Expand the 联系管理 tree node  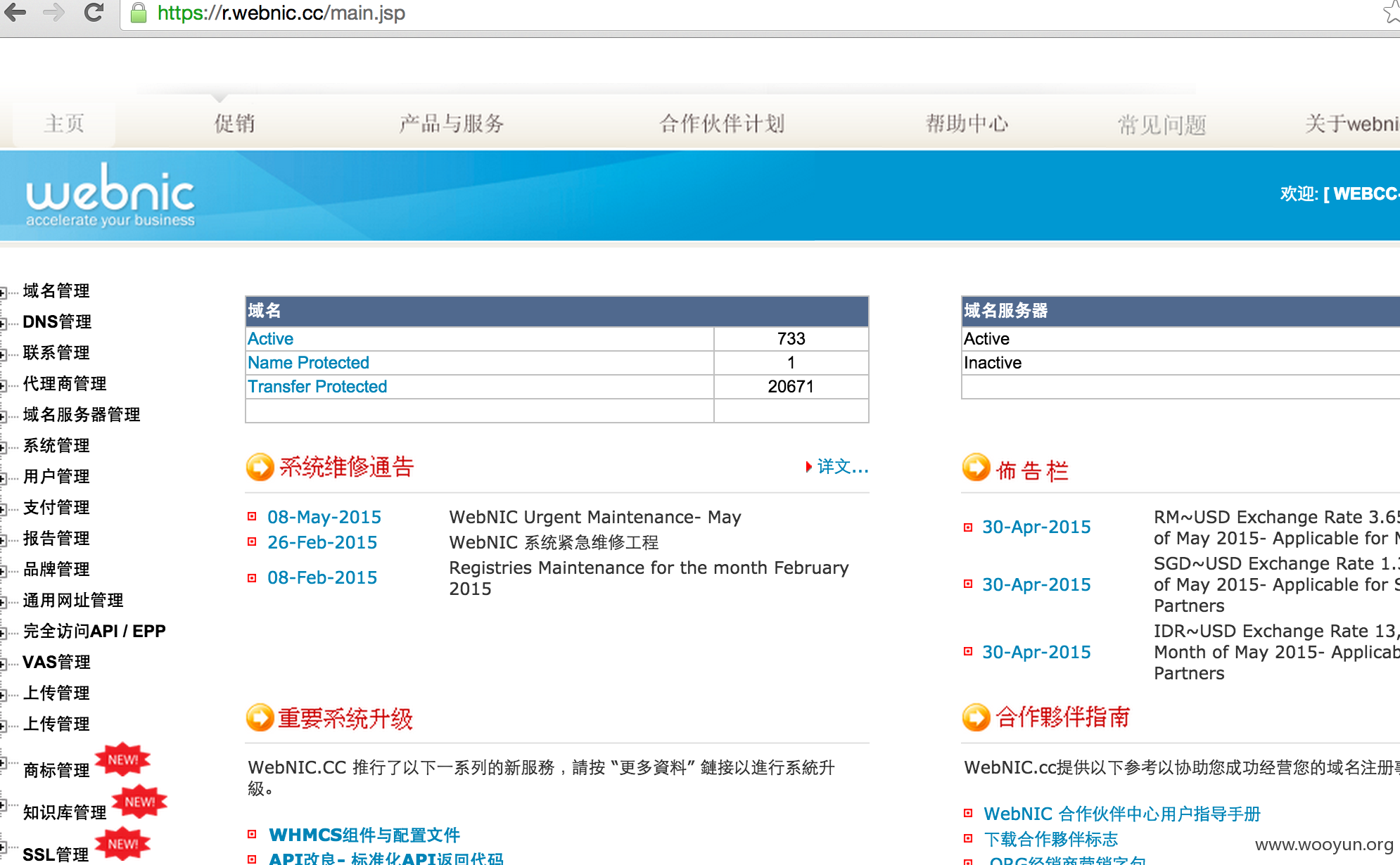(4, 354)
